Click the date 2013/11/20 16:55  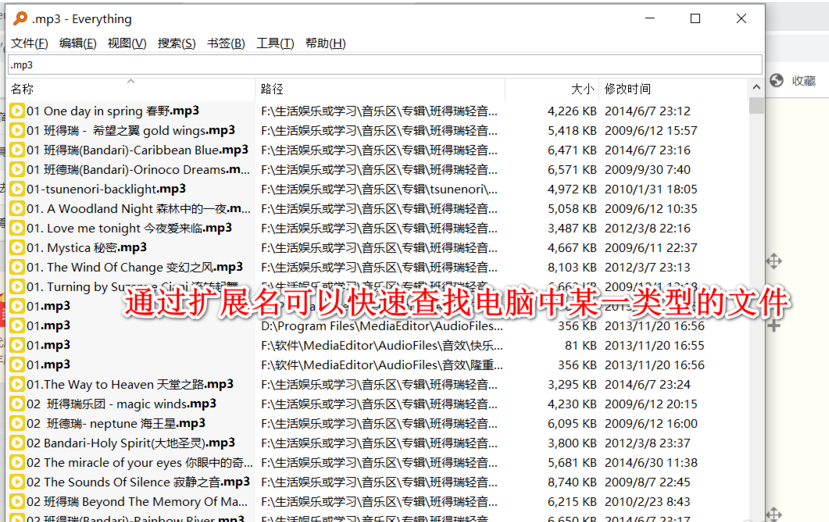655,345
